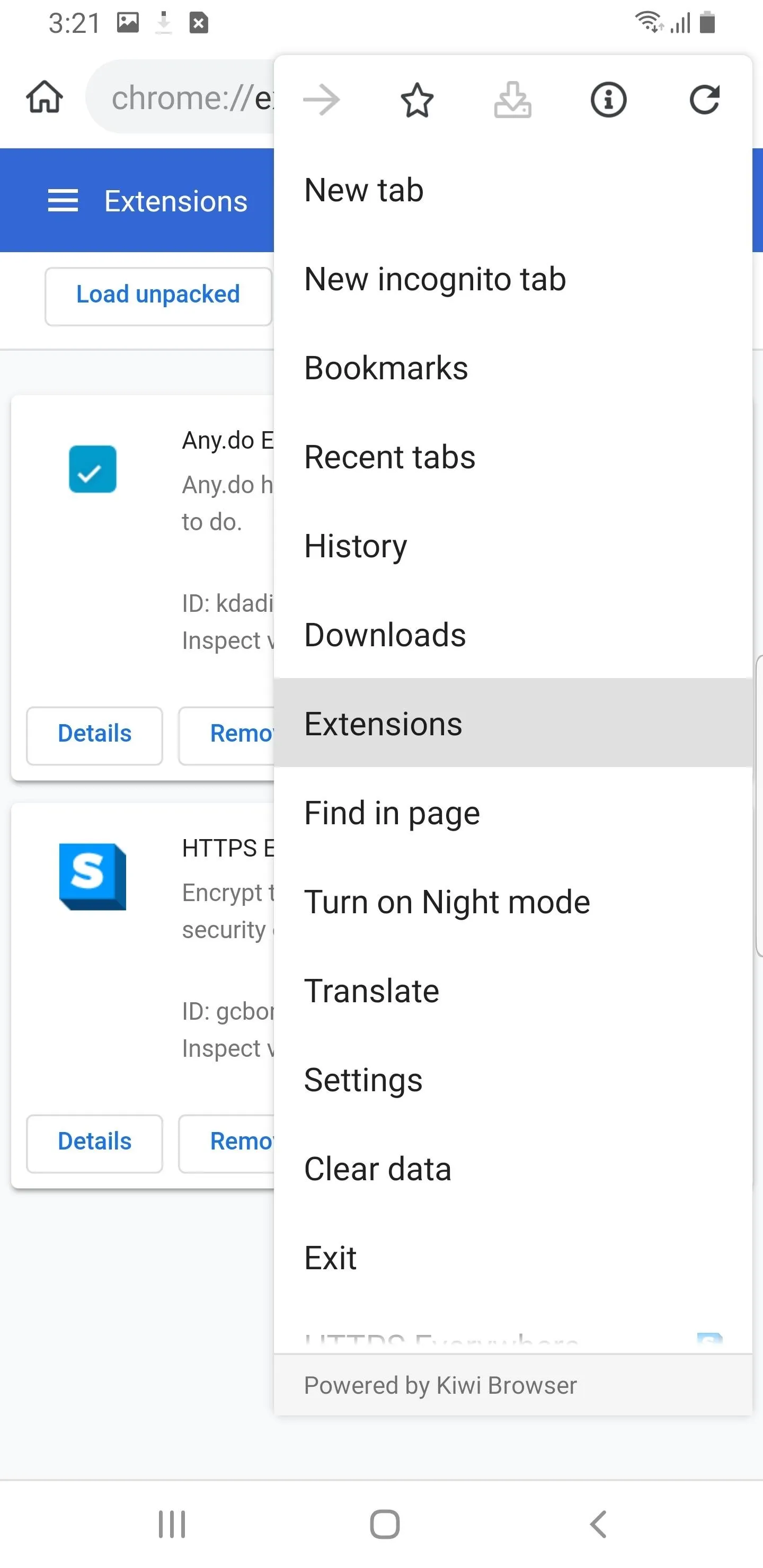Tap the Home icon in browser toolbar

pyautogui.click(x=45, y=97)
